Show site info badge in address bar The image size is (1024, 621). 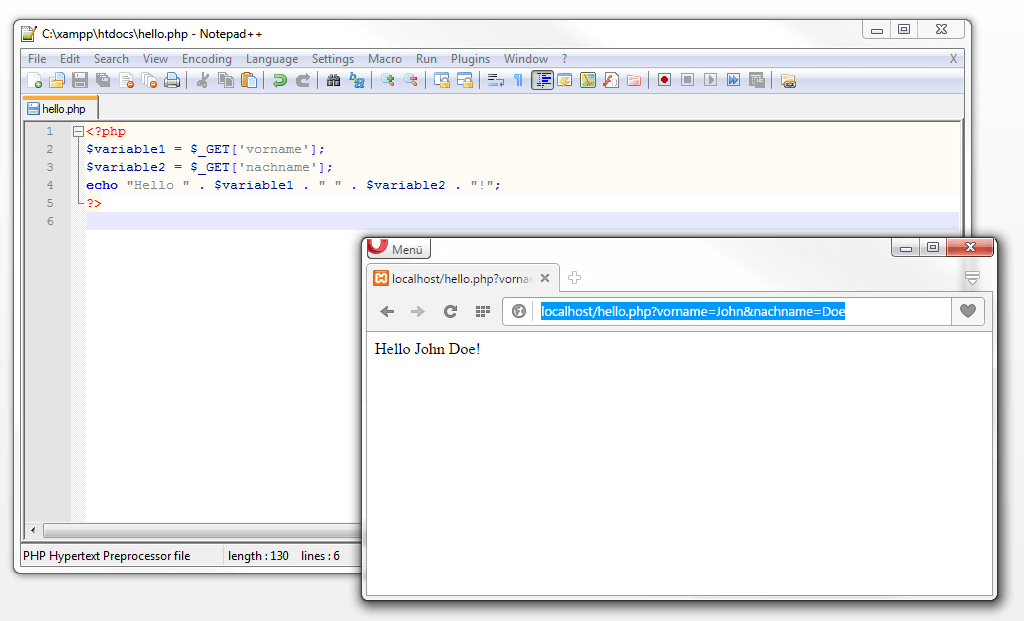tap(519, 311)
